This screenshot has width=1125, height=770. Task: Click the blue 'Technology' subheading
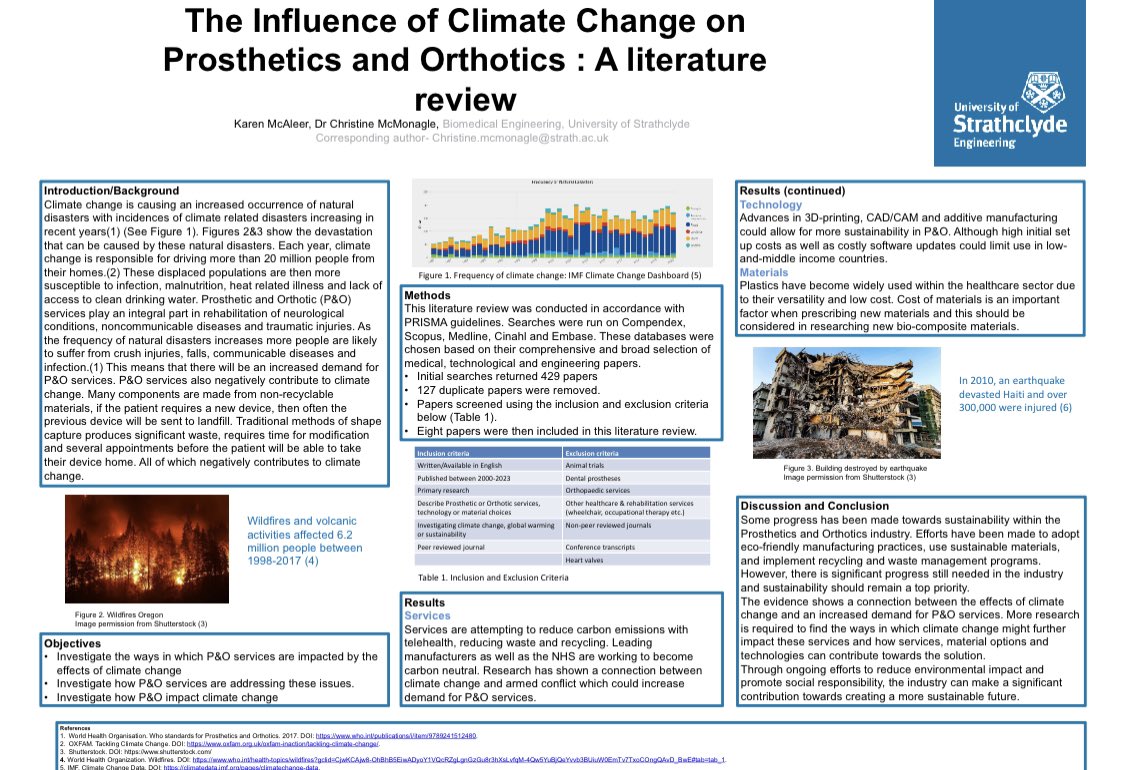coord(771,205)
